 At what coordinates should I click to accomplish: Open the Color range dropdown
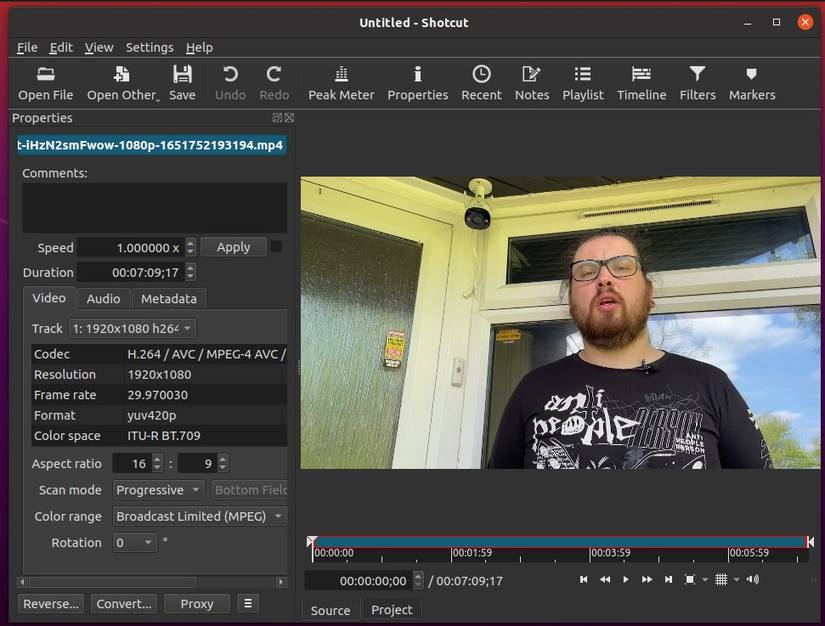coord(200,516)
